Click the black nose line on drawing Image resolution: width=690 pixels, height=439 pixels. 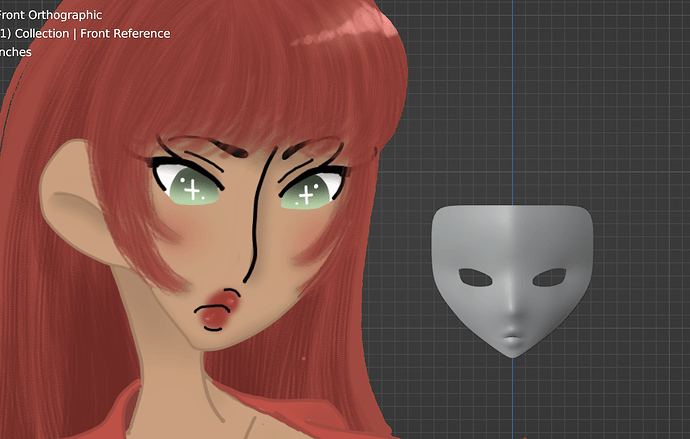point(258,217)
